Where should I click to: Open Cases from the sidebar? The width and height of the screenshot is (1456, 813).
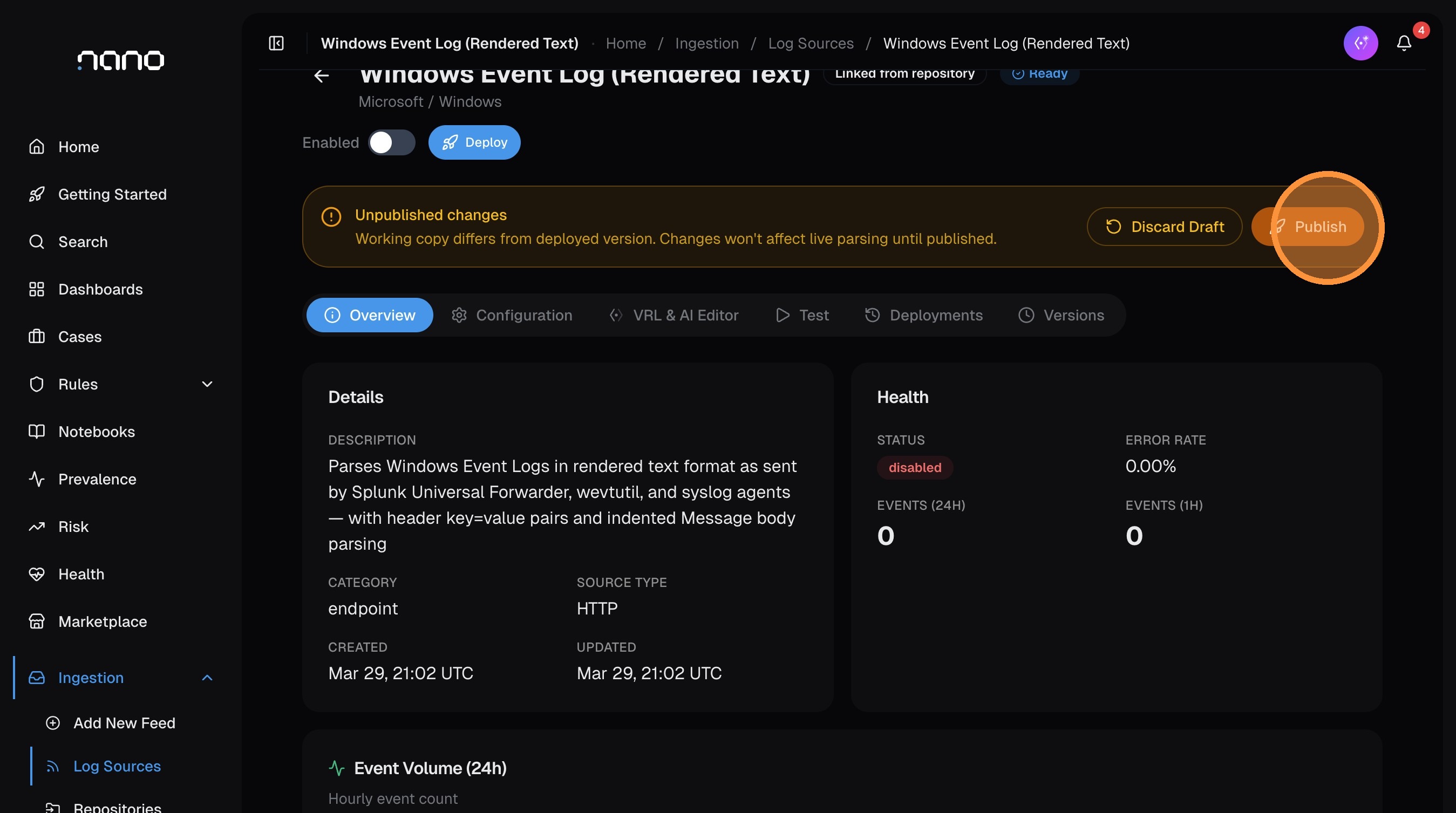point(80,337)
